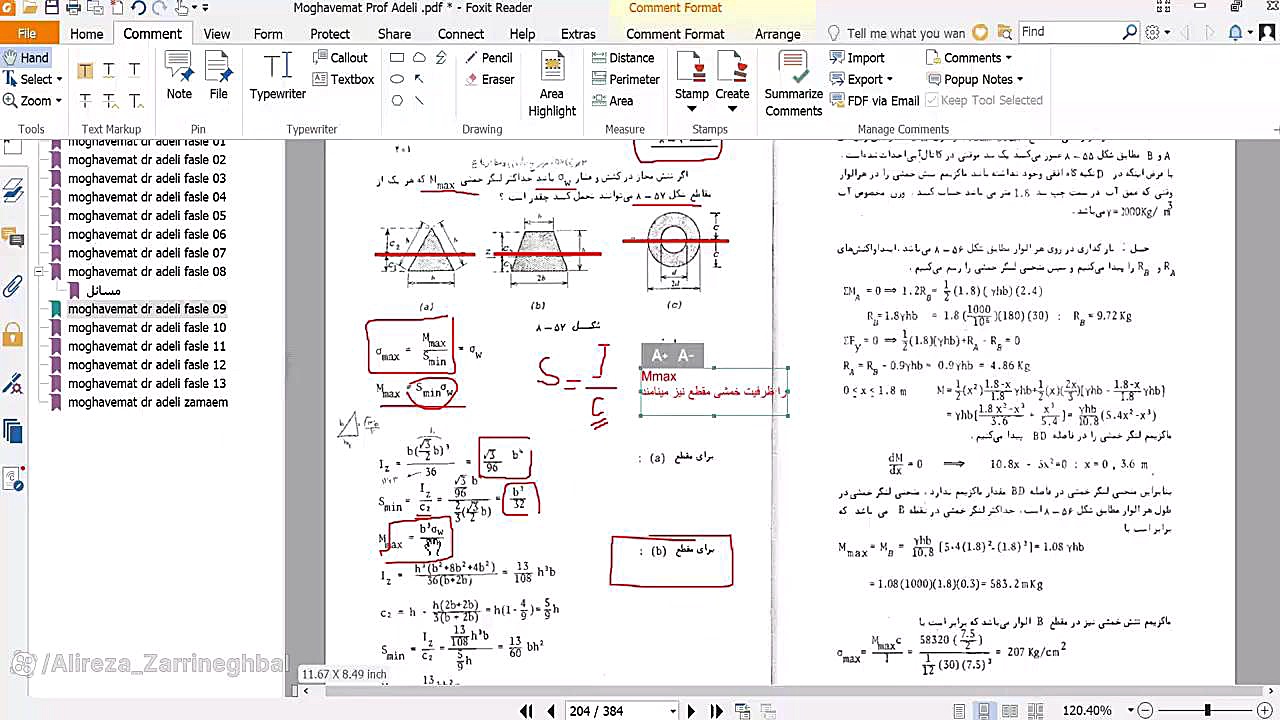
Task: Open the Create stamp dropdown
Action: click(732, 108)
